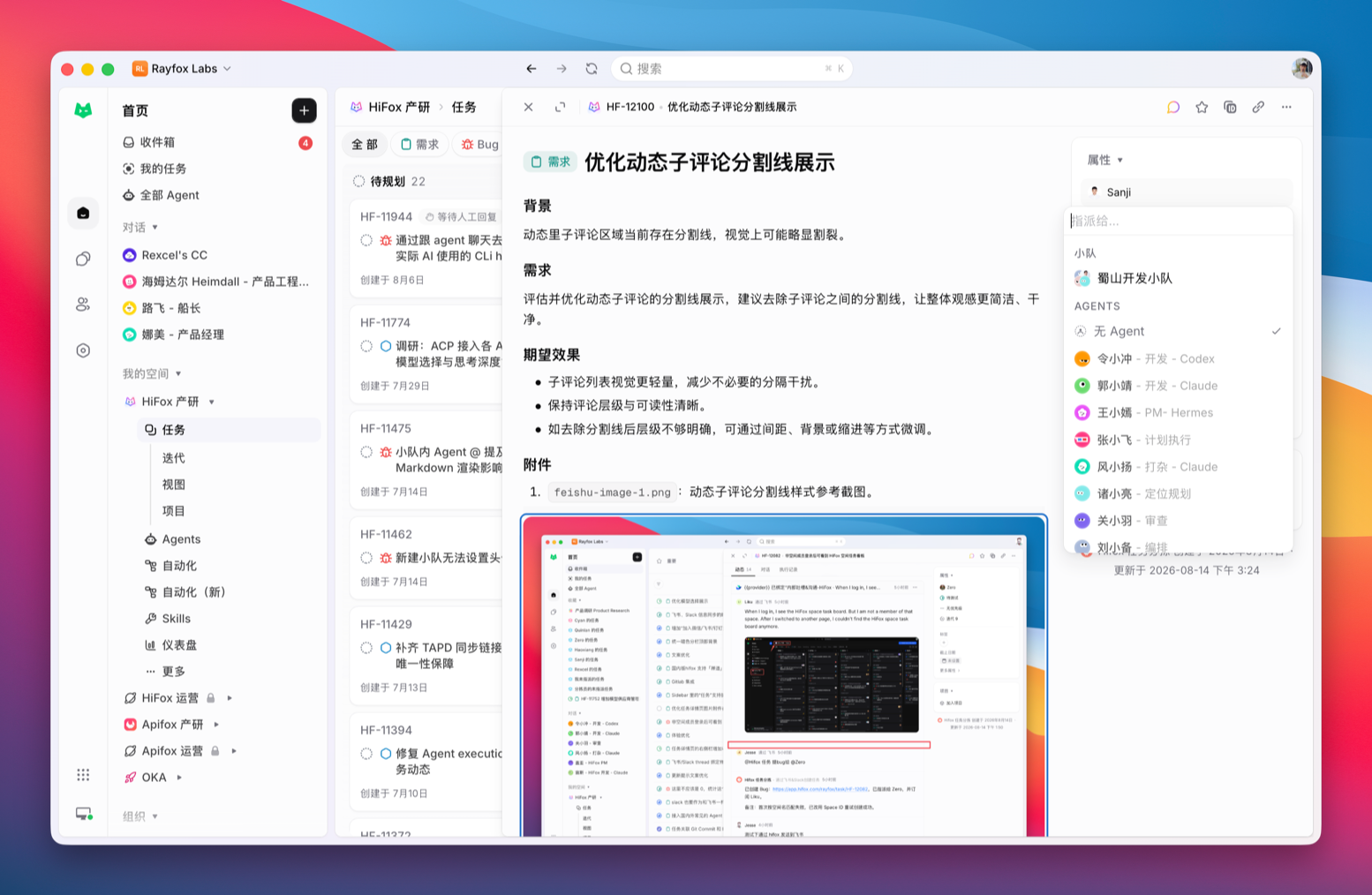Select 无 Agent option

(x=1178, y=331)
